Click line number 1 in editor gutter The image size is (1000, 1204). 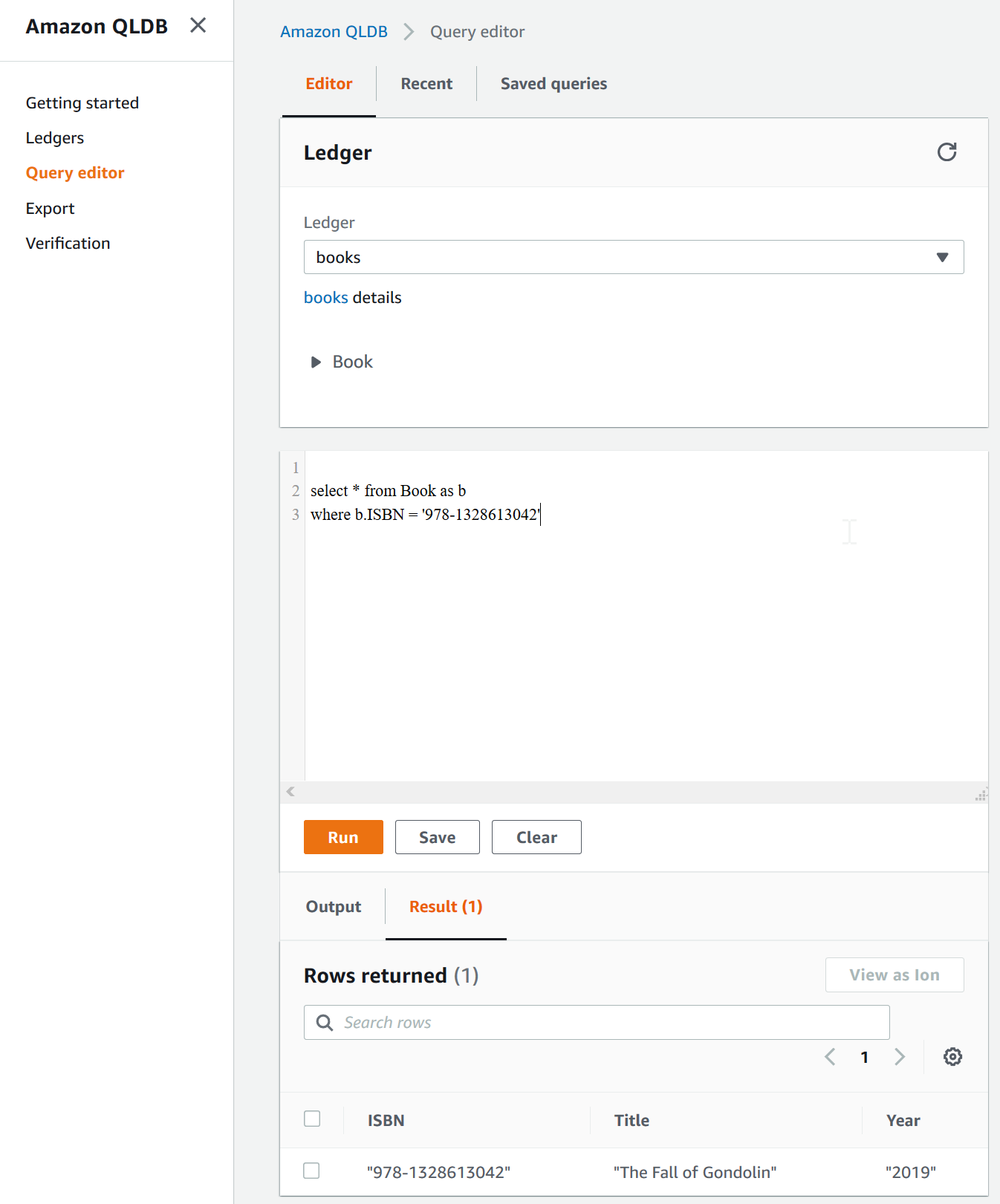(x=296, y=468)
